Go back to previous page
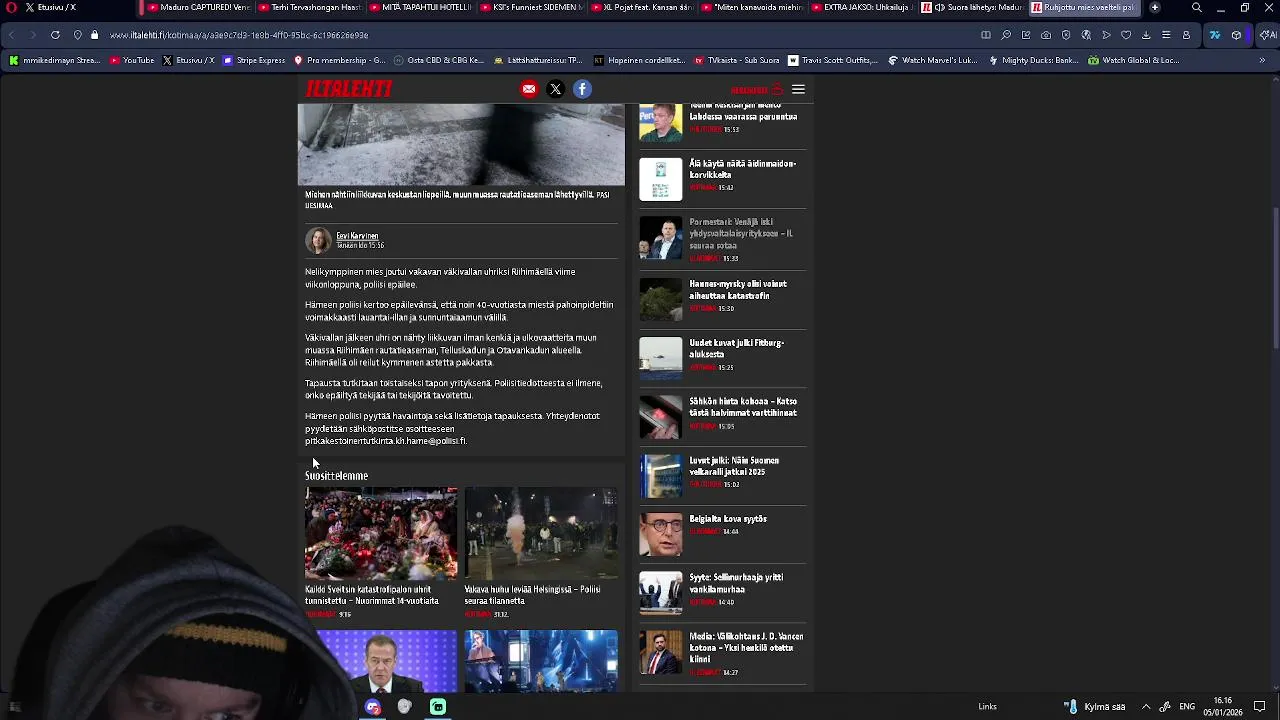The width and height of the screenshot is (1280, 720). [x=12, y=35]
